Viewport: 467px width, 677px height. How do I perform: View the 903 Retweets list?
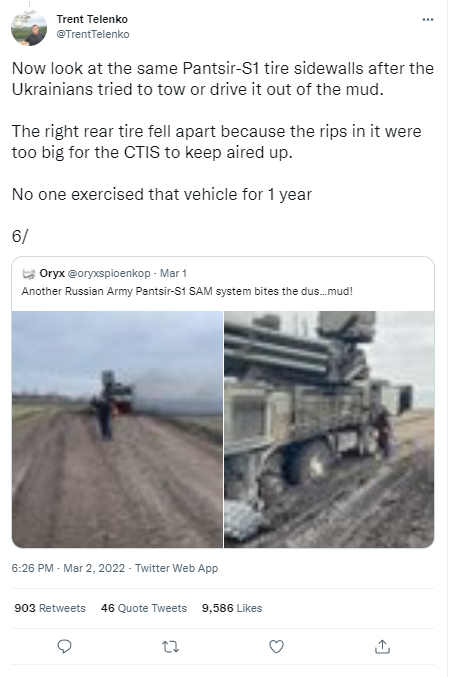click(x=50, y=608)
